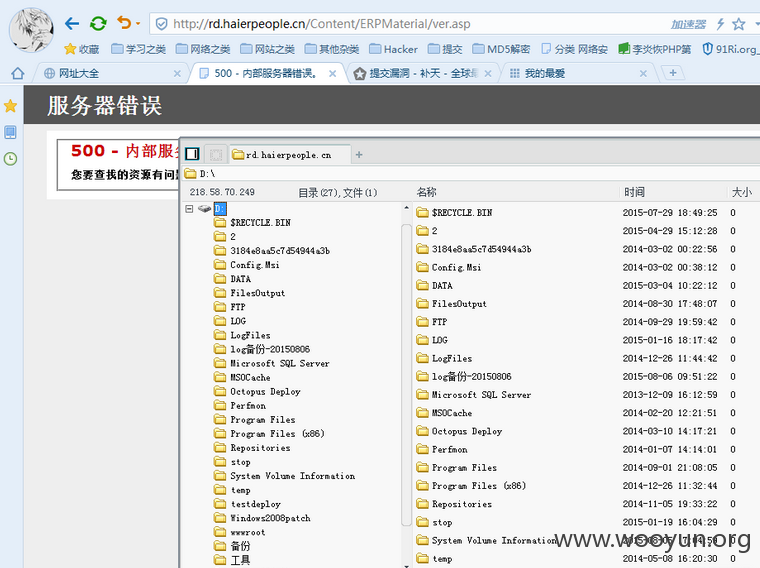This screenshot has height=568, width=760.
Task: Close the 500 internal server error tab
Action: (332, 74)
